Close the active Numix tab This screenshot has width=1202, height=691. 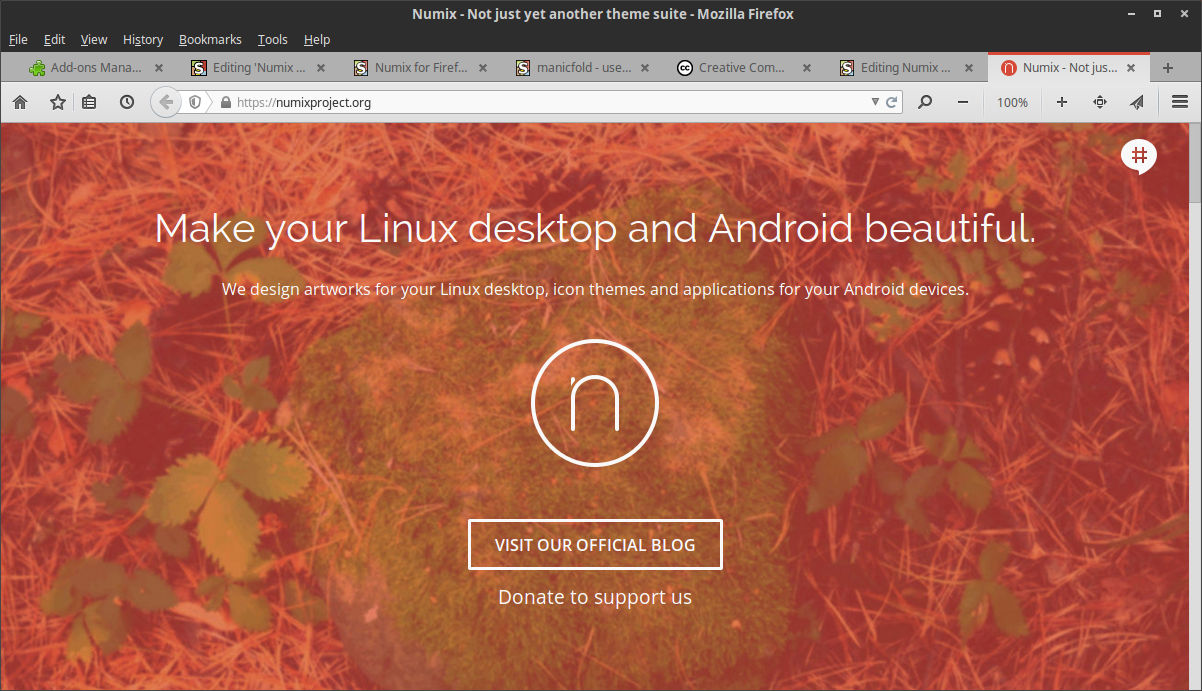click(x=1131, y=68)
